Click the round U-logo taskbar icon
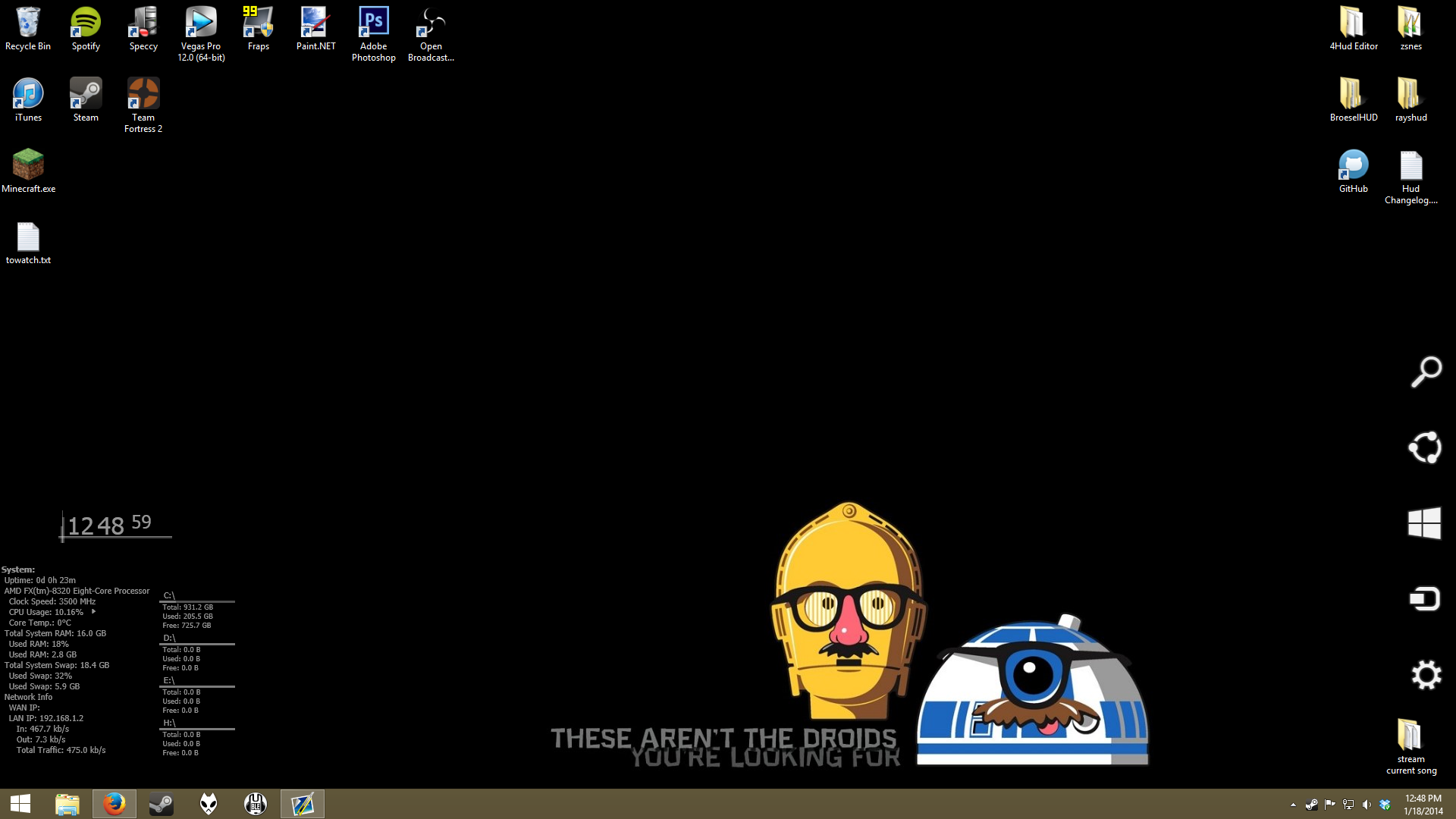Viewport: 1456px width, 819px height. (256, 804)
